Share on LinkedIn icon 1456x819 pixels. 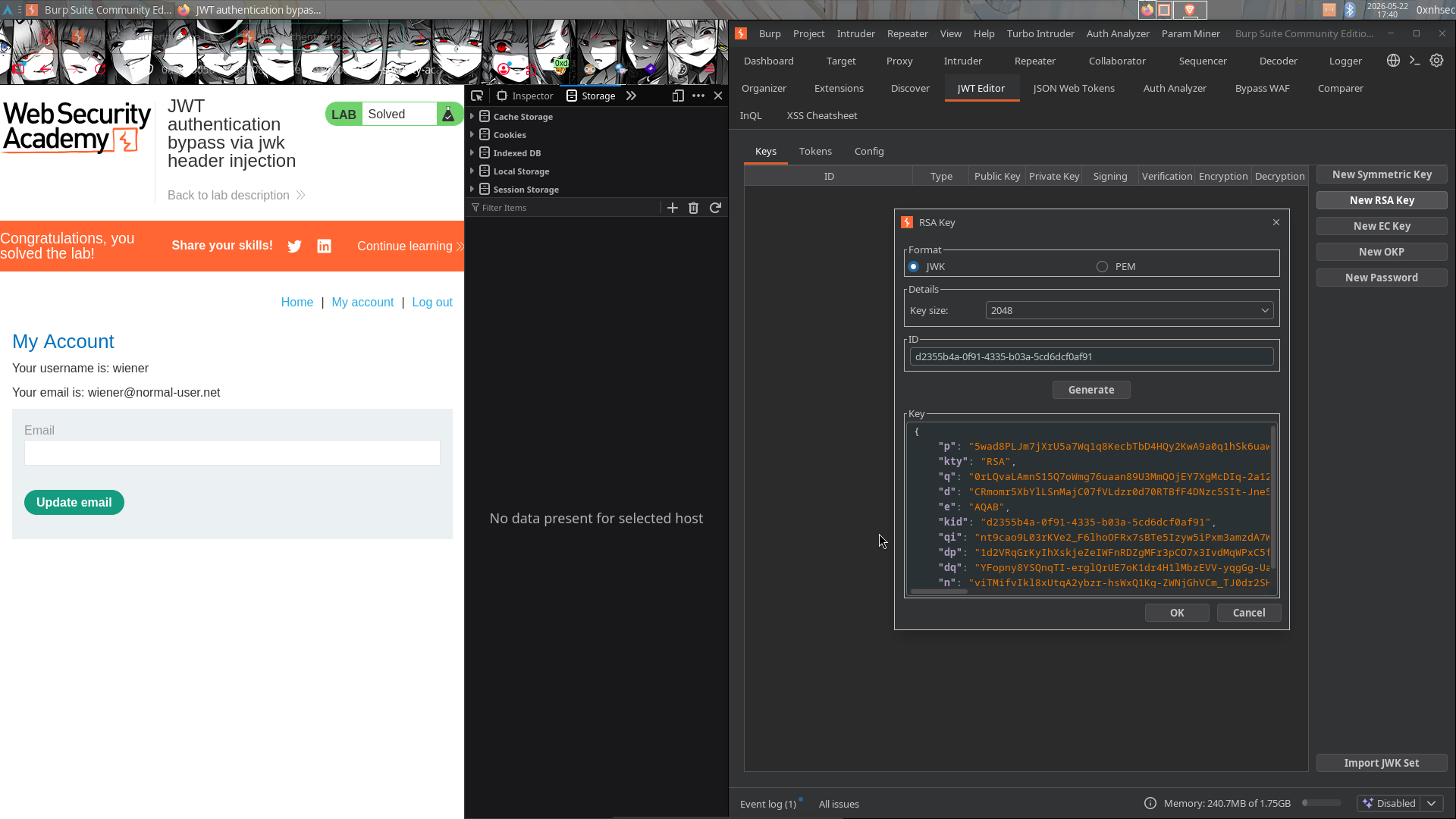(324, 246)
